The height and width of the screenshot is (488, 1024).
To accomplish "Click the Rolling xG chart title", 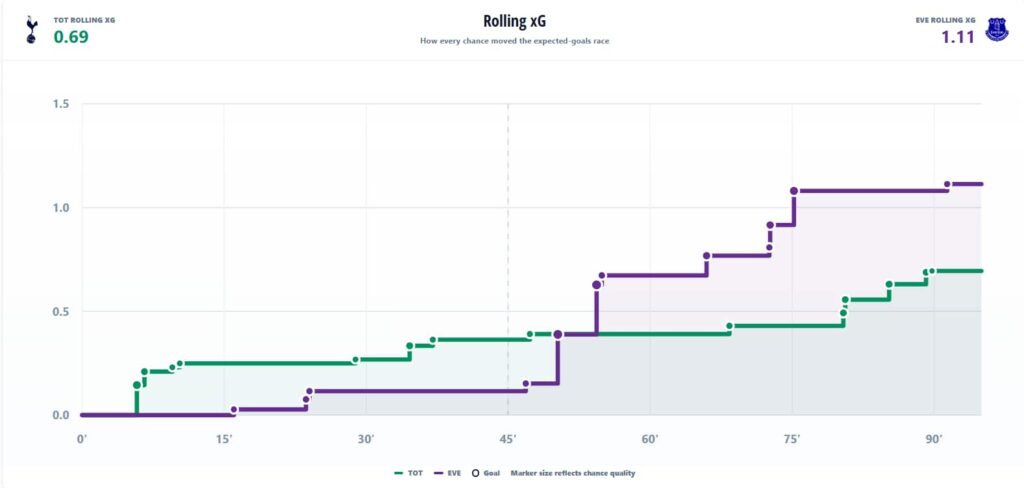I will (515, 21).
